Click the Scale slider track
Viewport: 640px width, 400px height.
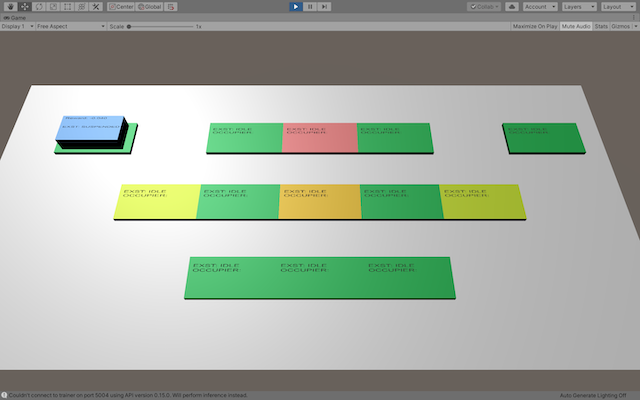160,26
